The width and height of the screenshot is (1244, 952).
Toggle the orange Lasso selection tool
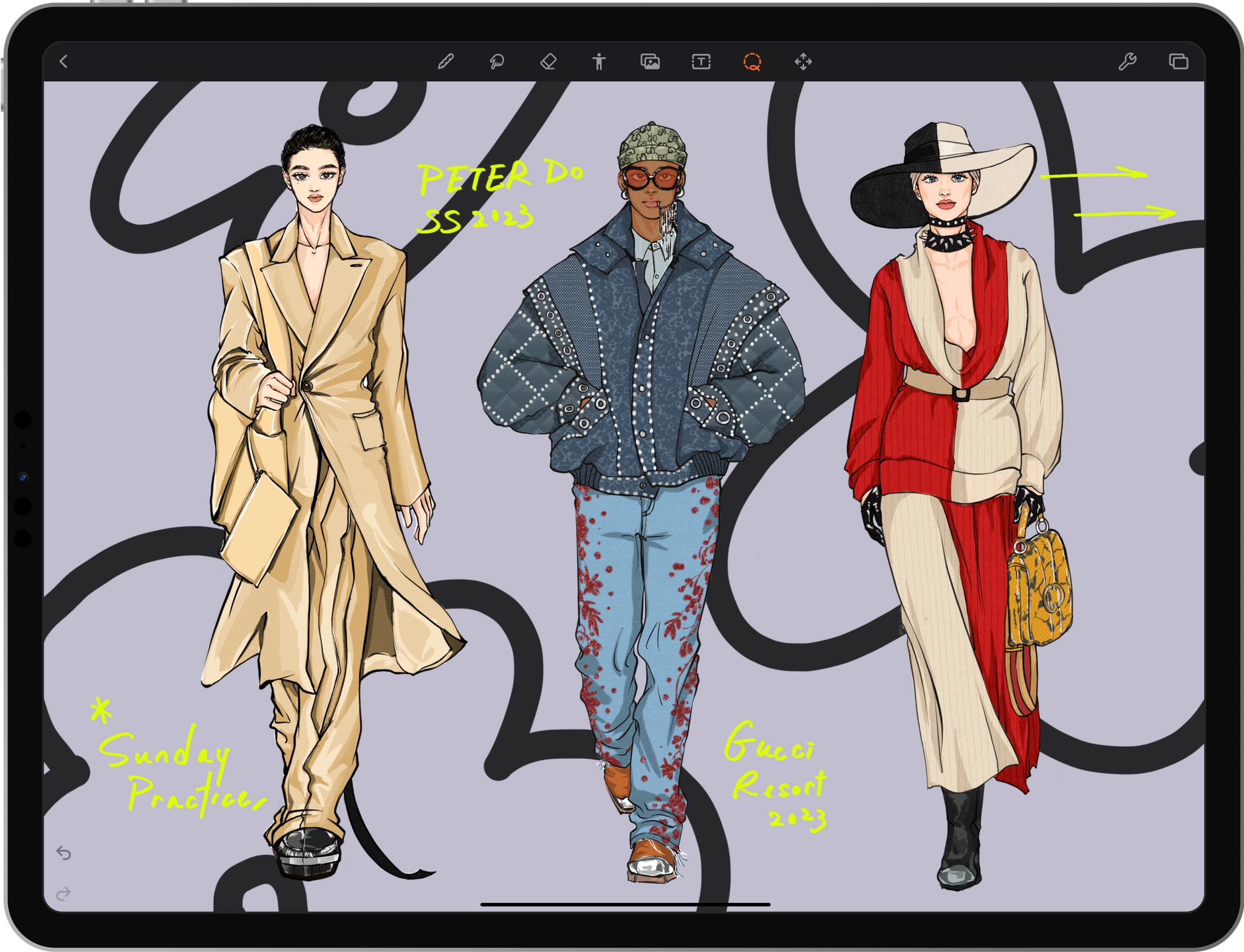tap(752, 62)
